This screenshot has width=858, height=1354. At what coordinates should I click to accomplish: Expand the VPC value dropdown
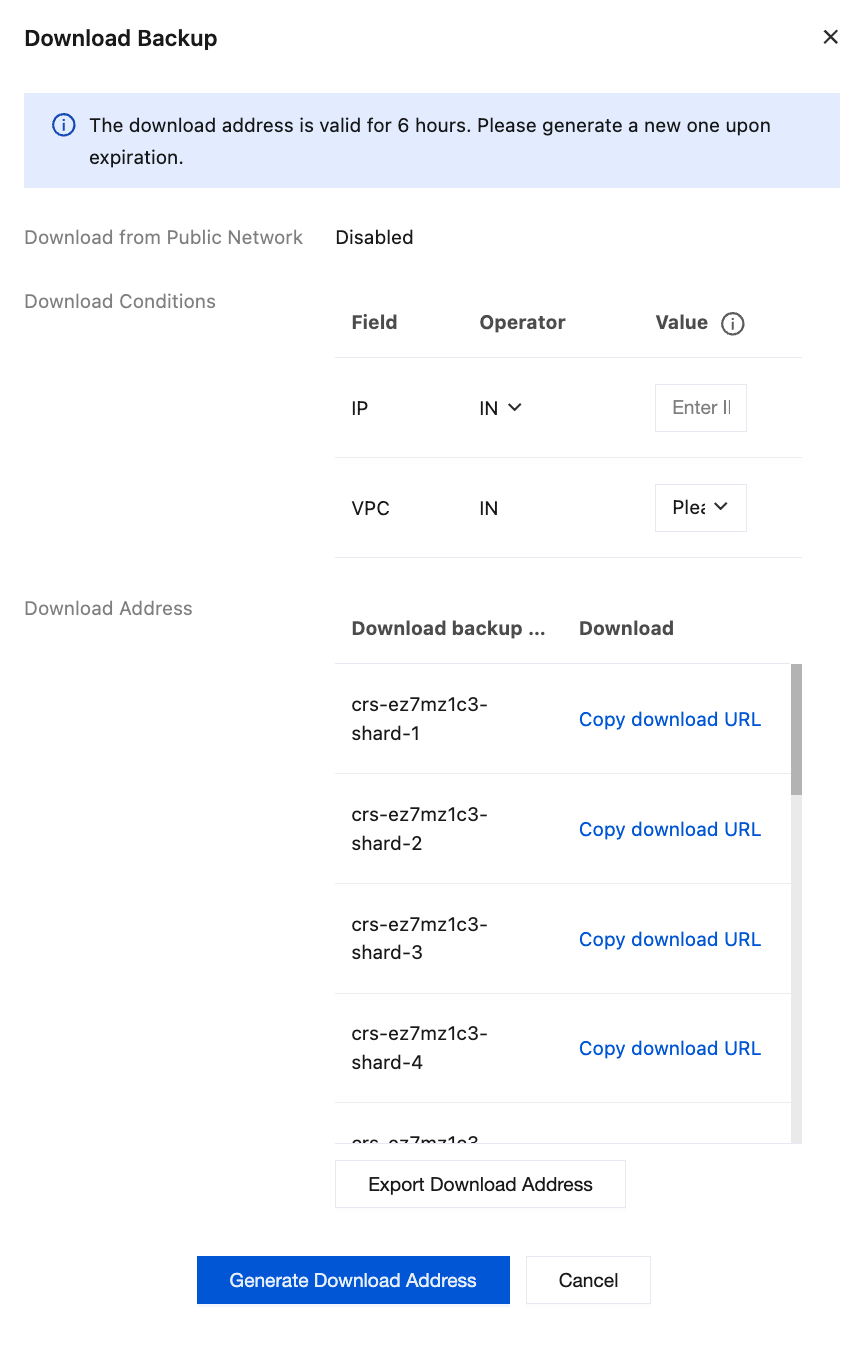(x=700, y=508)
